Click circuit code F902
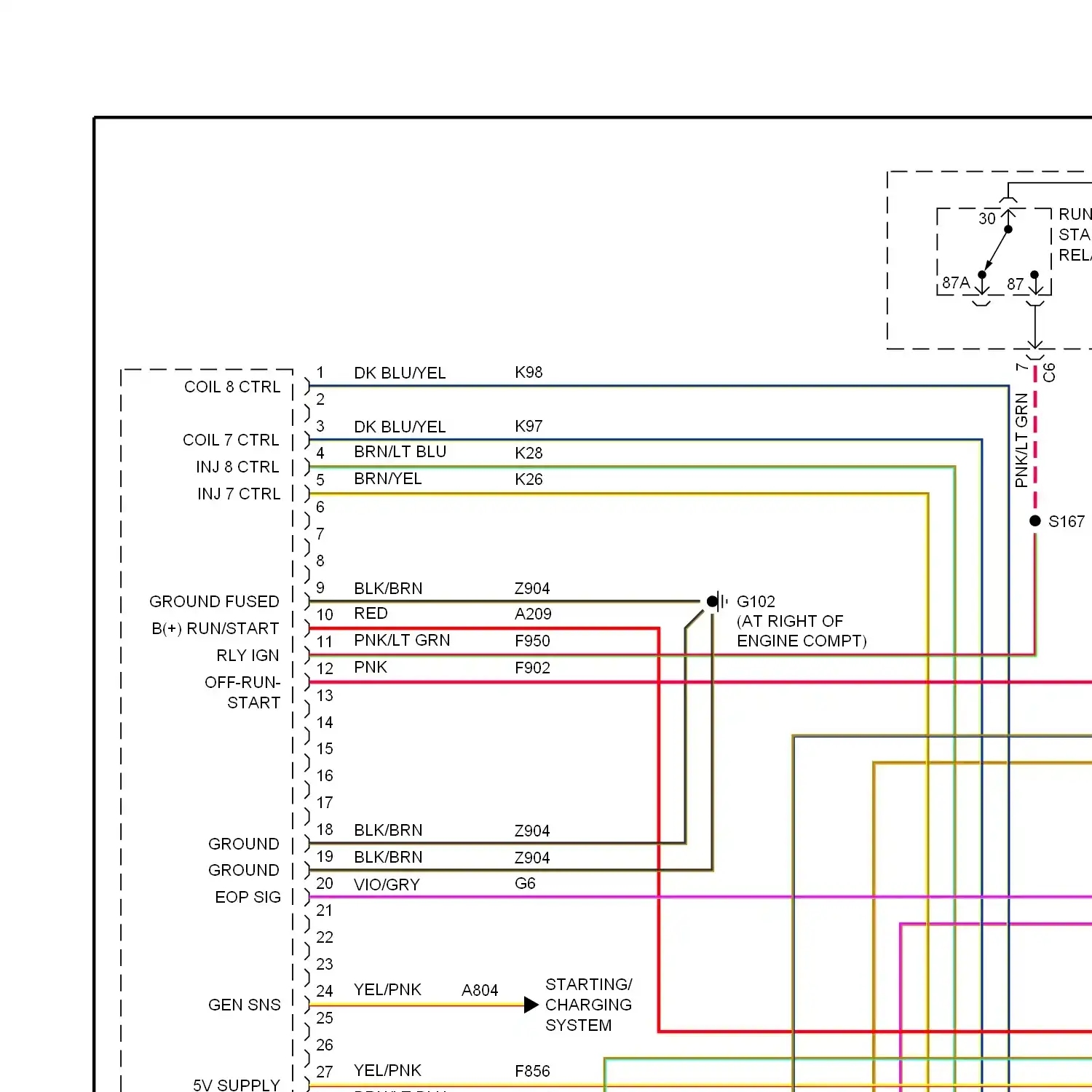Image resolution: width=1092 pixels, height=1092 pixels. (x=532, y=668)
